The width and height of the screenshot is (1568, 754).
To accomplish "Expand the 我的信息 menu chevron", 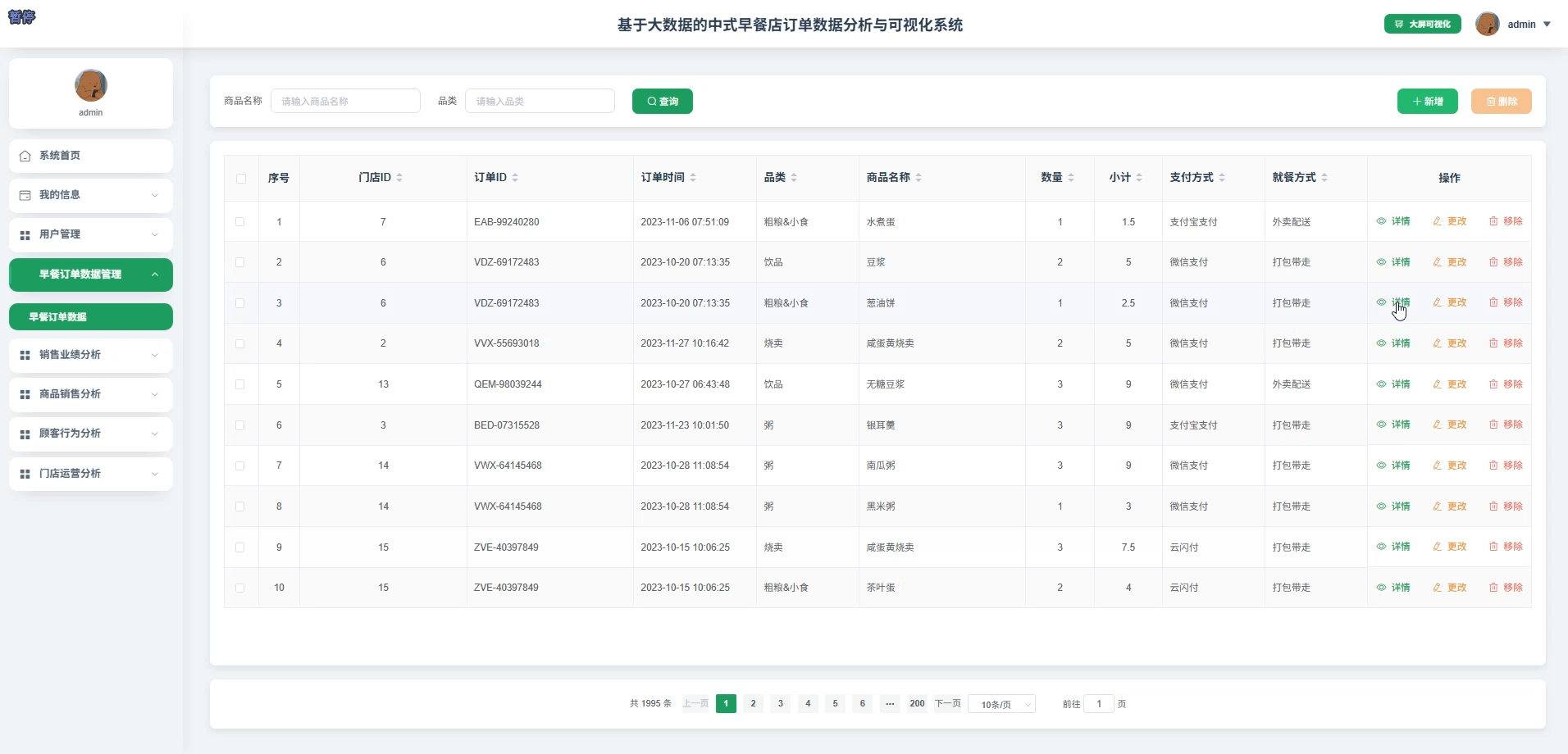I will (x=155, y=195).
